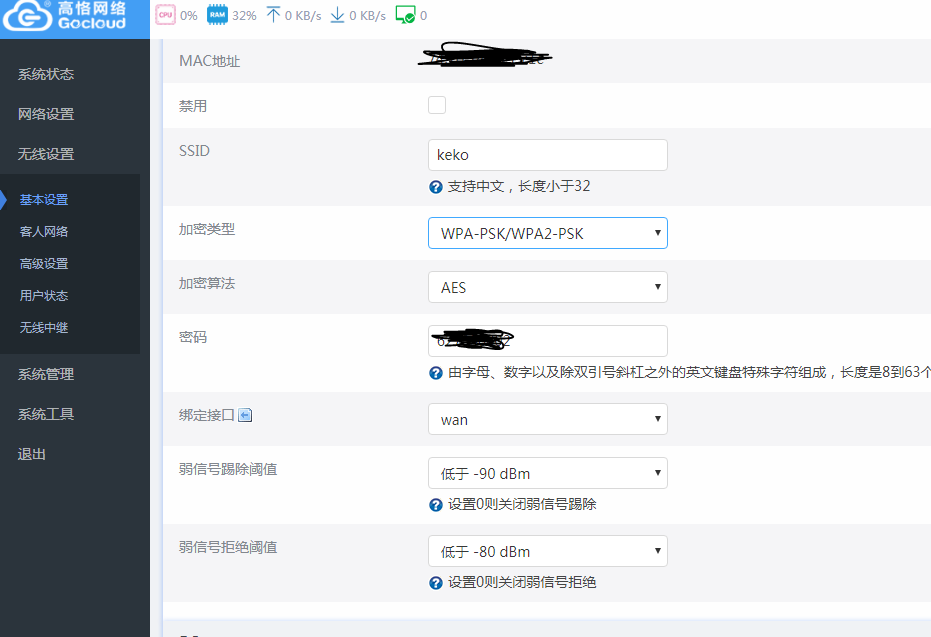Click the green online devices monitor icon
The height and width of the screenshot is (637, 931).
pyautogui.click(x=405, y=15)
